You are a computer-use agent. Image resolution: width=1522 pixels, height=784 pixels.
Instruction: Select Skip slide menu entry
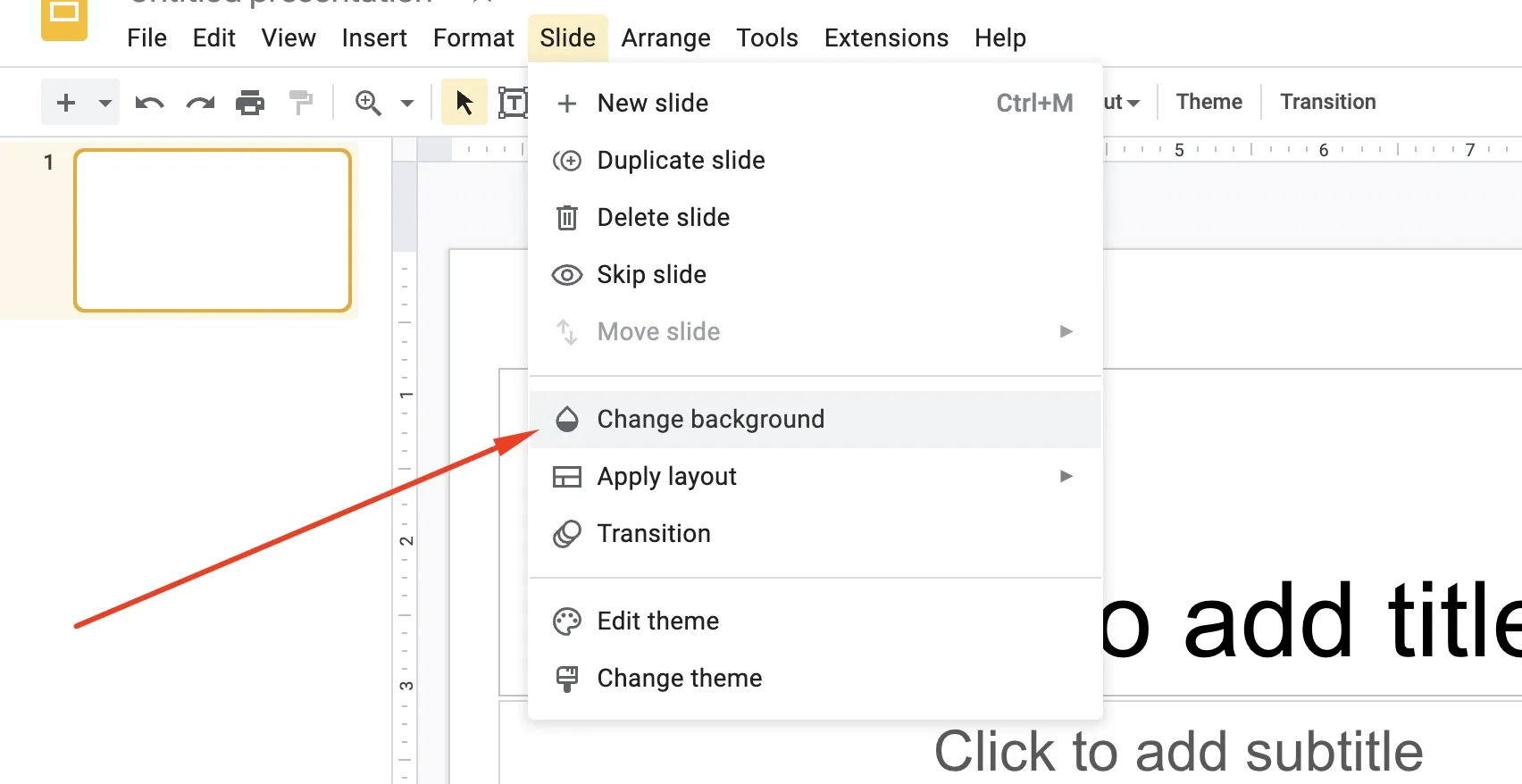tap(815, 274)
